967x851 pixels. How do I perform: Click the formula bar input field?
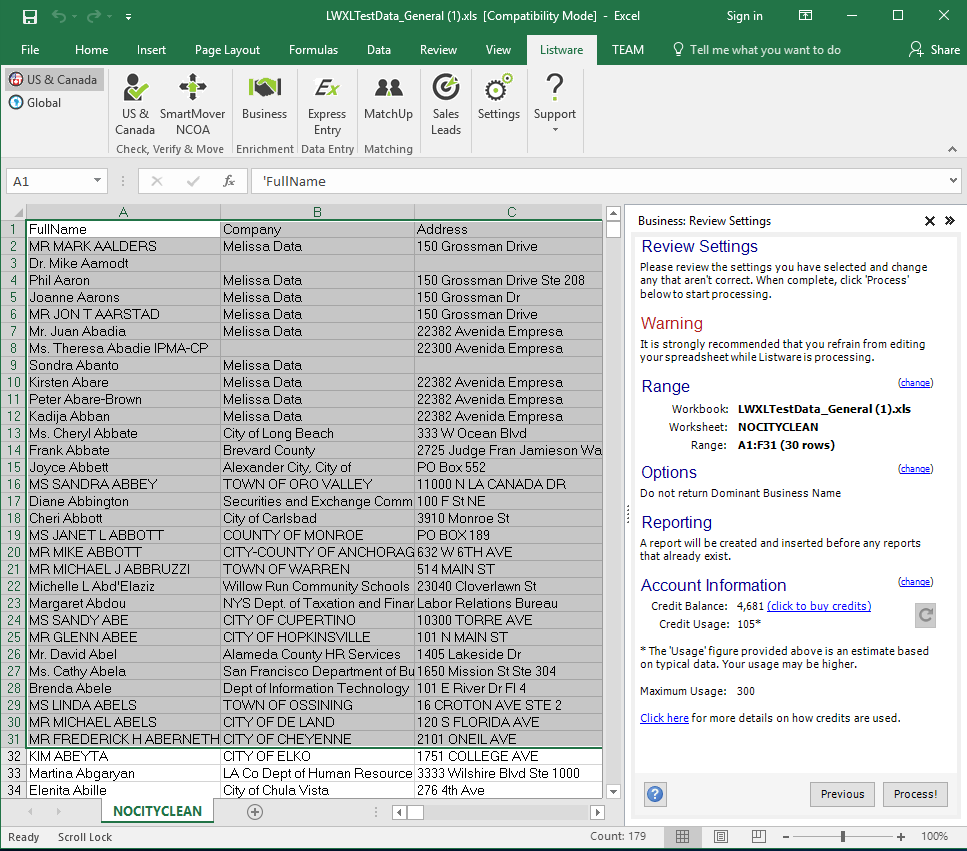tap(600, 181)
